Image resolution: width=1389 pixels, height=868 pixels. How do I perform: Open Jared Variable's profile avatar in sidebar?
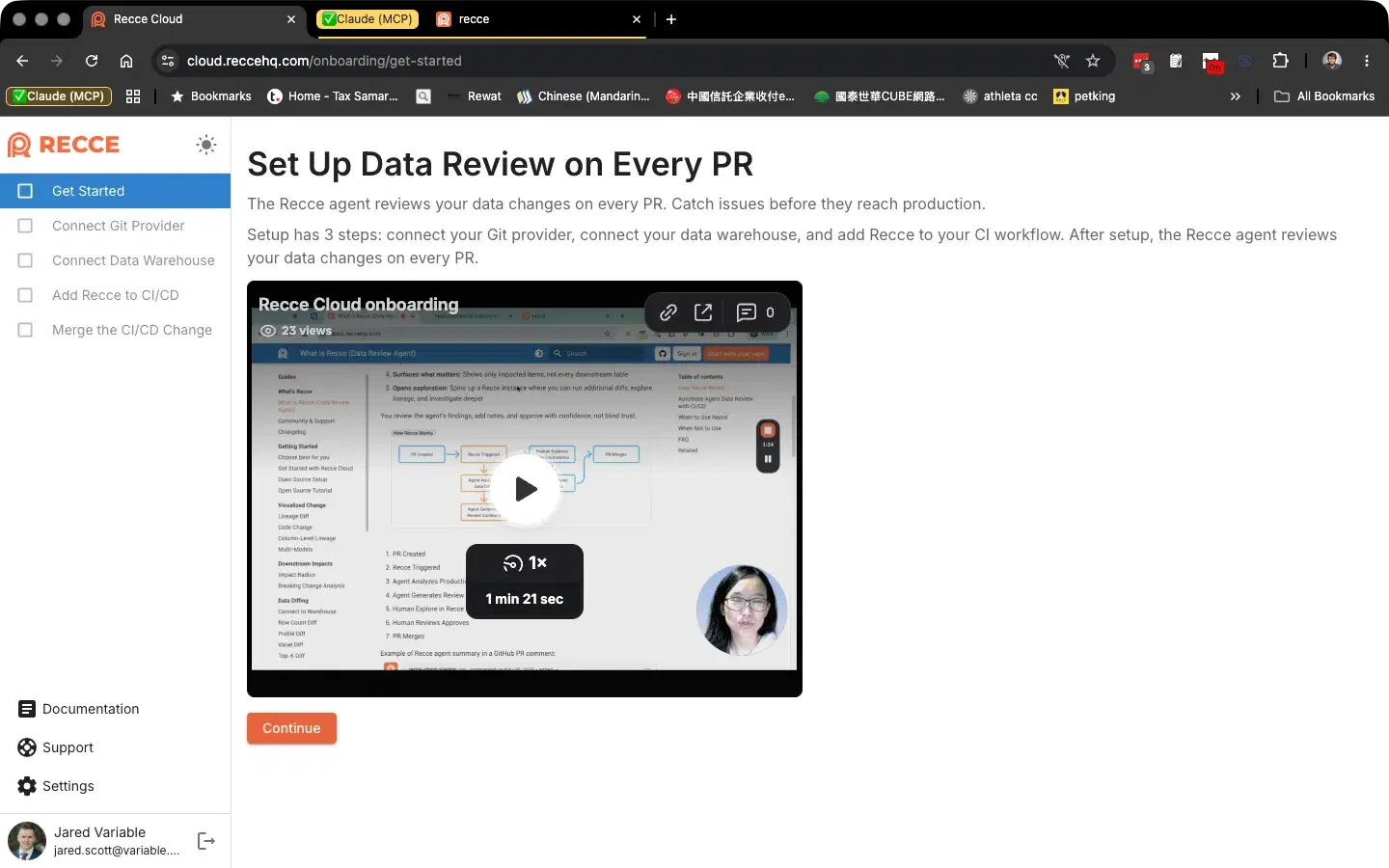point(27,841)
